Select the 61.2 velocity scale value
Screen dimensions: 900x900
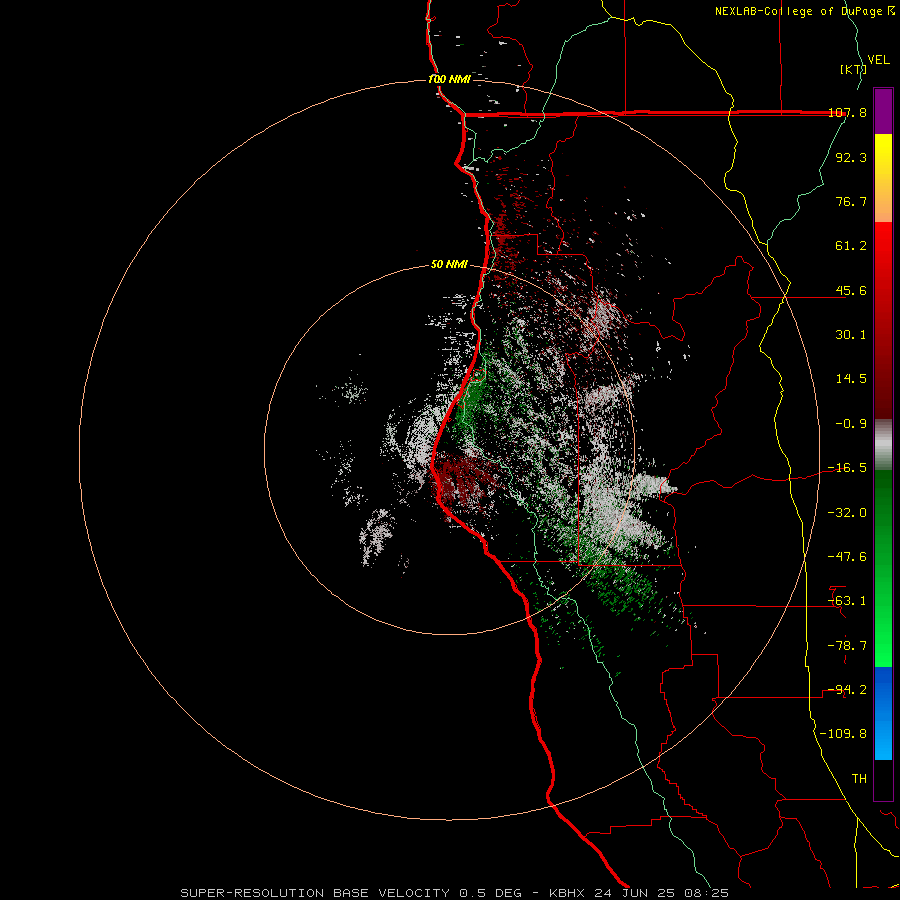851,246
